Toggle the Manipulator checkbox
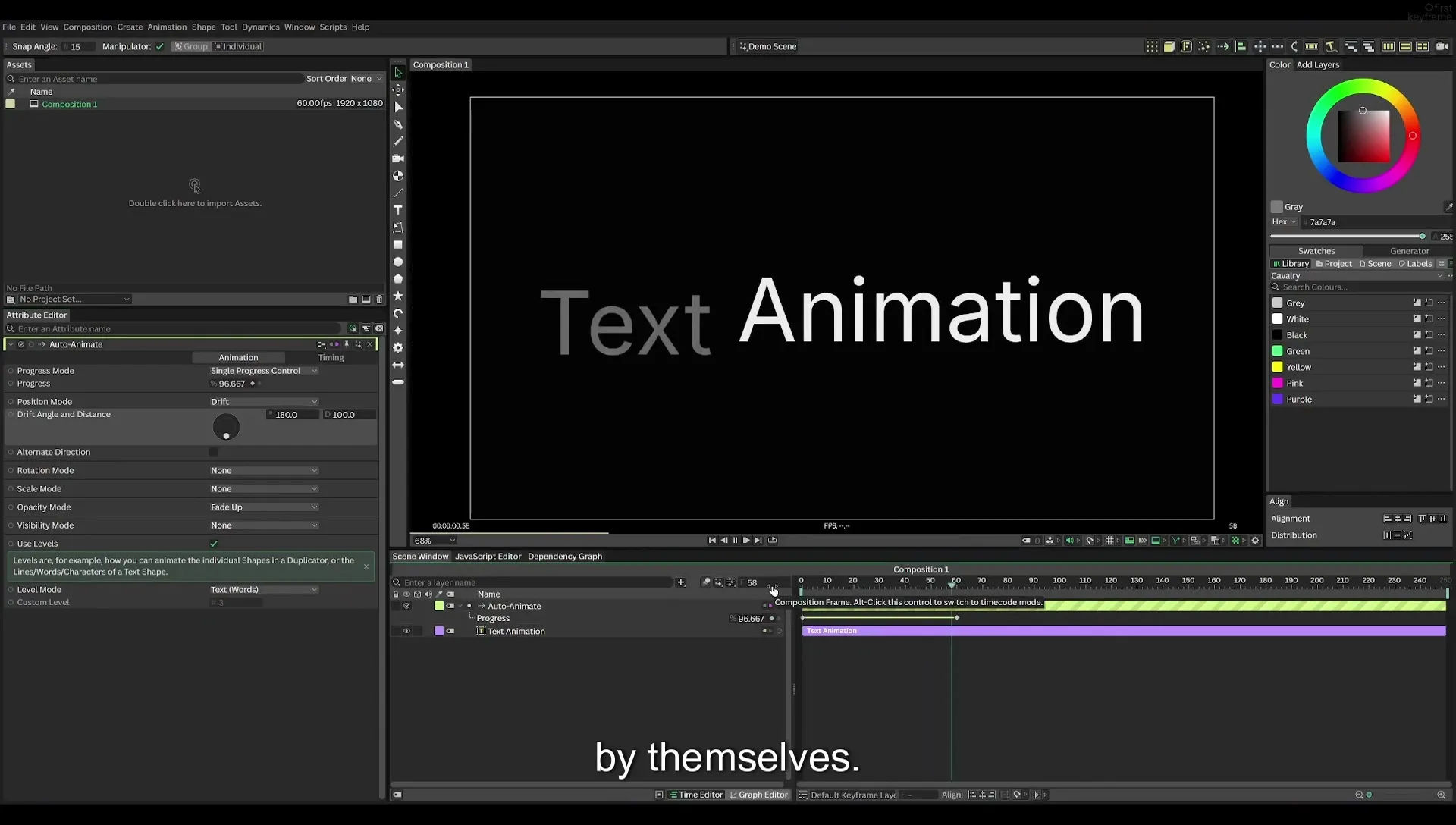 [x=160, y=46]
